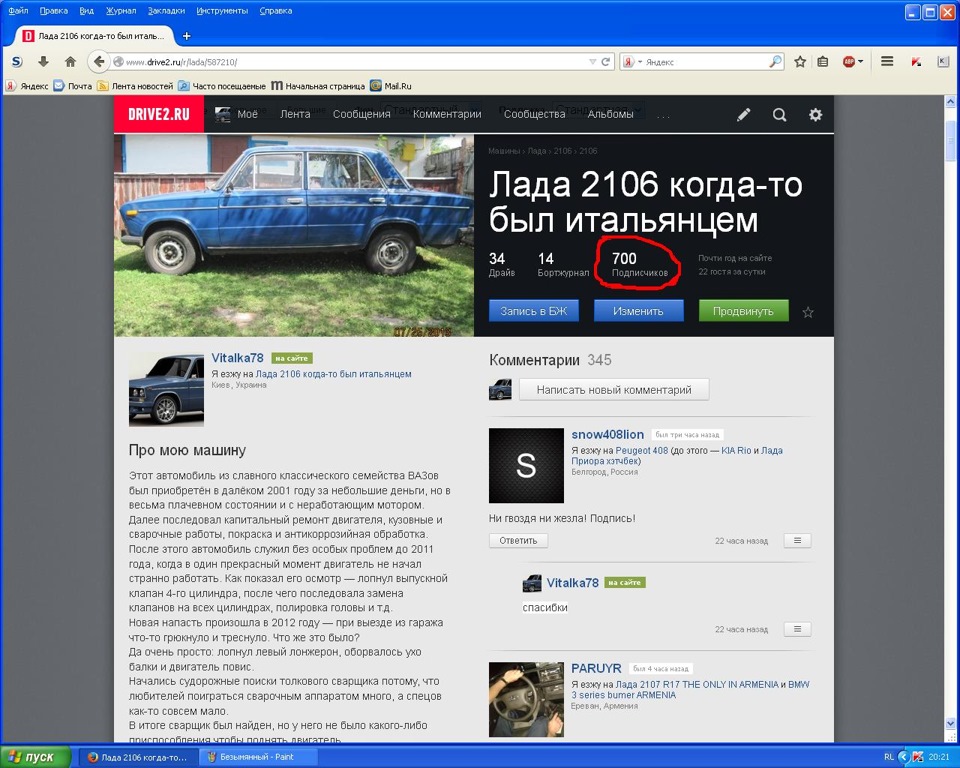Open the Firefox hamburger menu
Viewport: 960px width, 768px height.
point(887,61)
